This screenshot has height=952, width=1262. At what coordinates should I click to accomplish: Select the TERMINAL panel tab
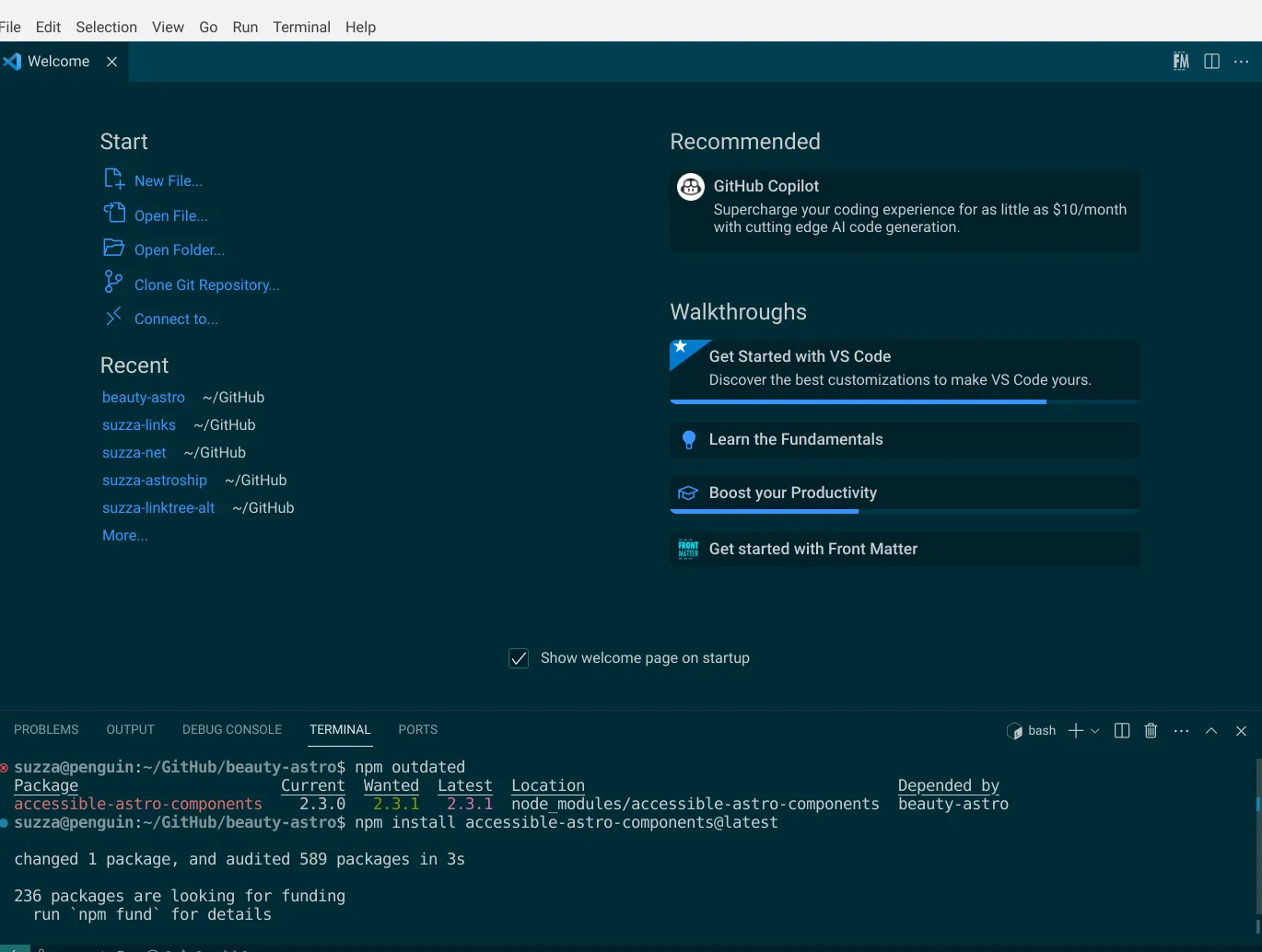coord(340,729)
